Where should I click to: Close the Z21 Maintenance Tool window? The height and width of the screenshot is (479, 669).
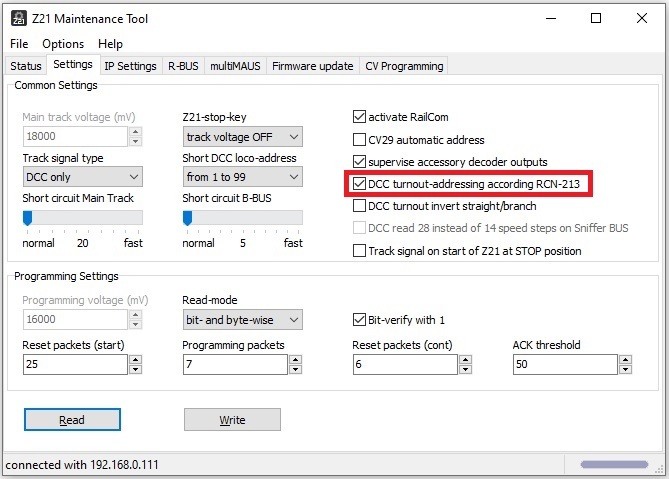(642, 18)
